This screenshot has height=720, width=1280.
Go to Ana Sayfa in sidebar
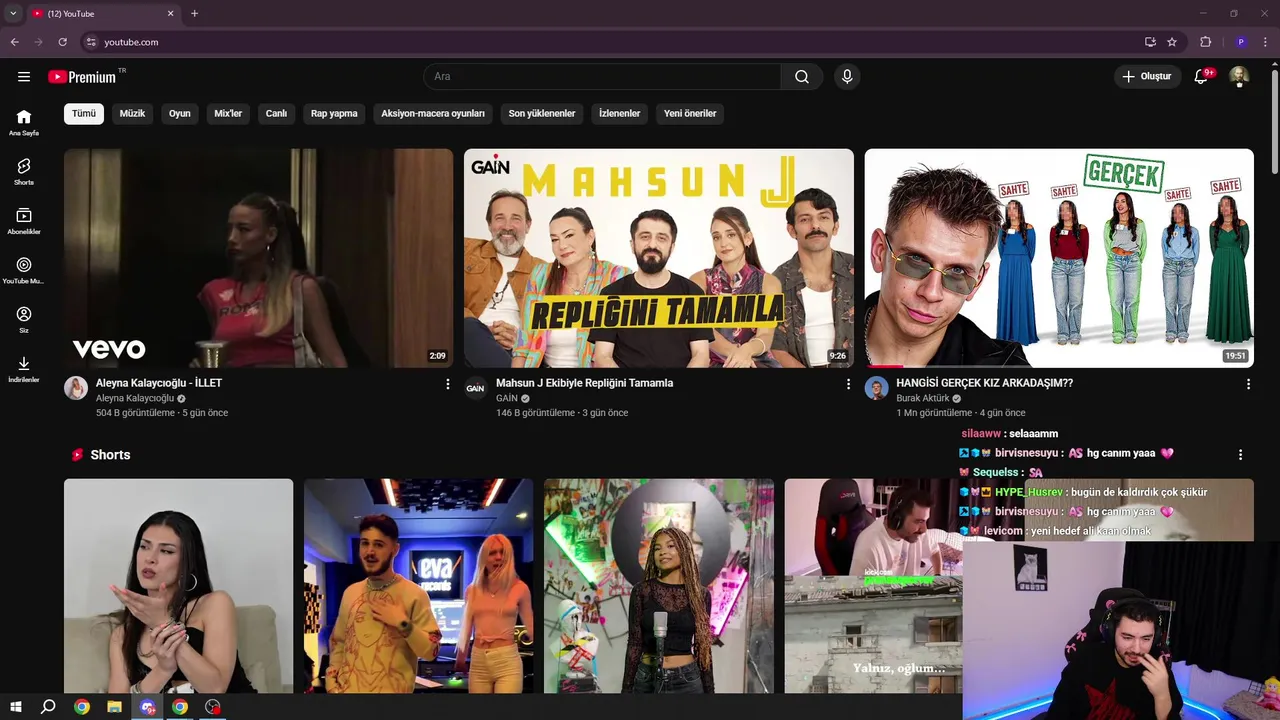(24, 122)
